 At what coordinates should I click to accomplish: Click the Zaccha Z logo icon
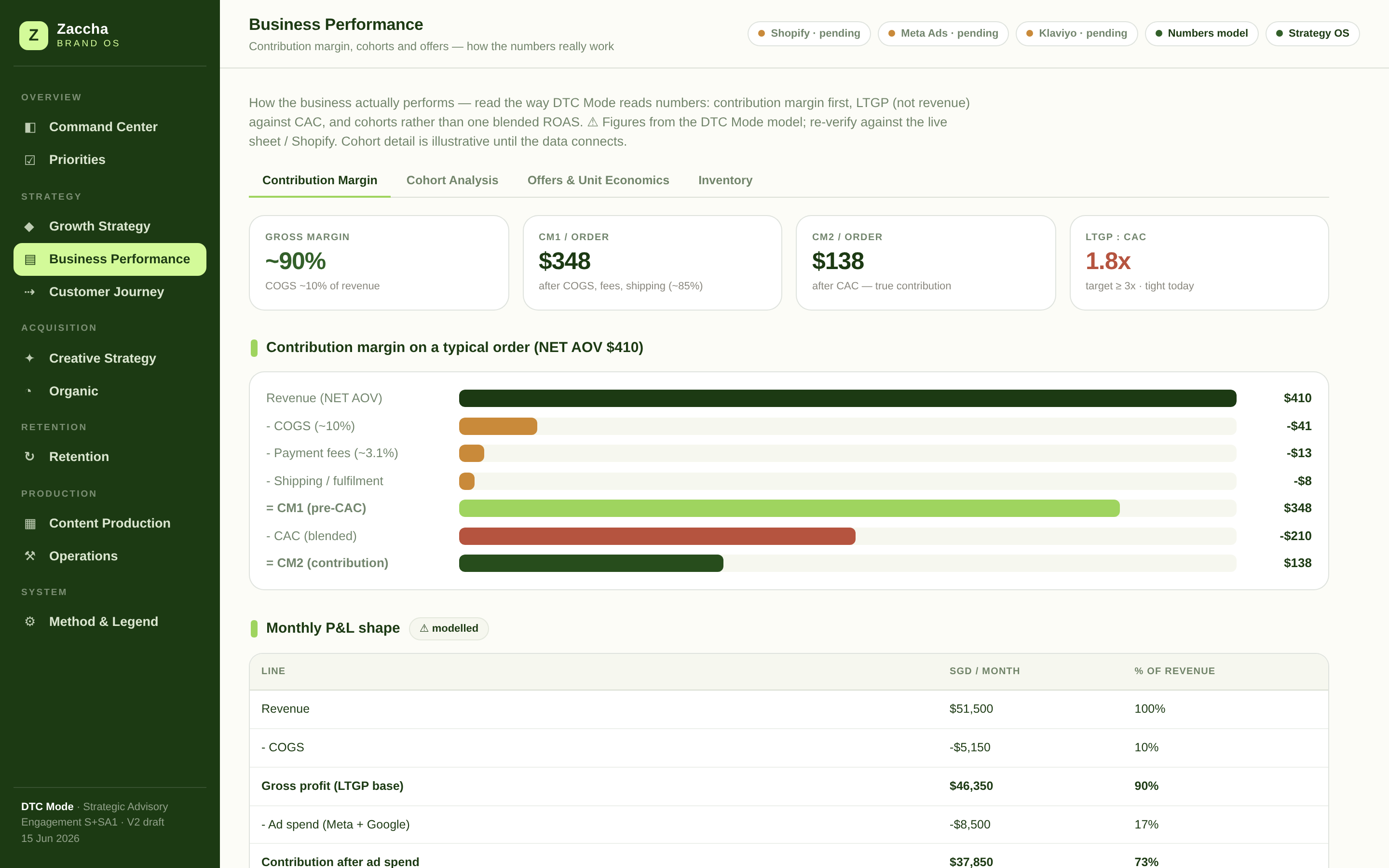33,35
